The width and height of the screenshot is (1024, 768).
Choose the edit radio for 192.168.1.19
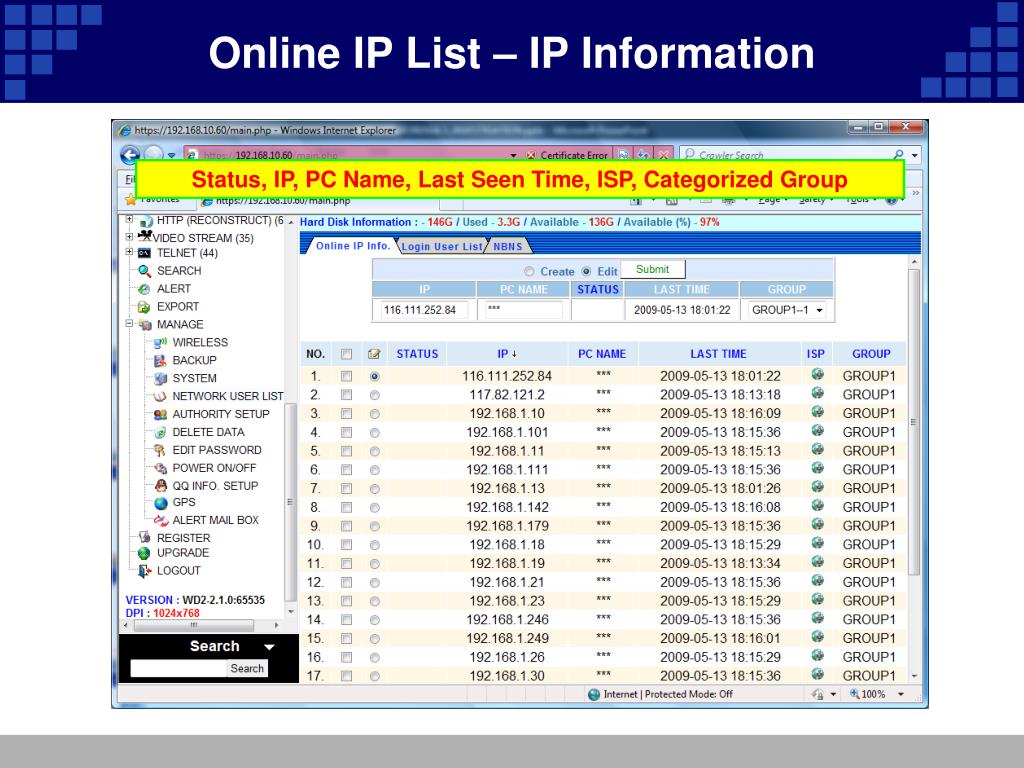click(374, 564)
